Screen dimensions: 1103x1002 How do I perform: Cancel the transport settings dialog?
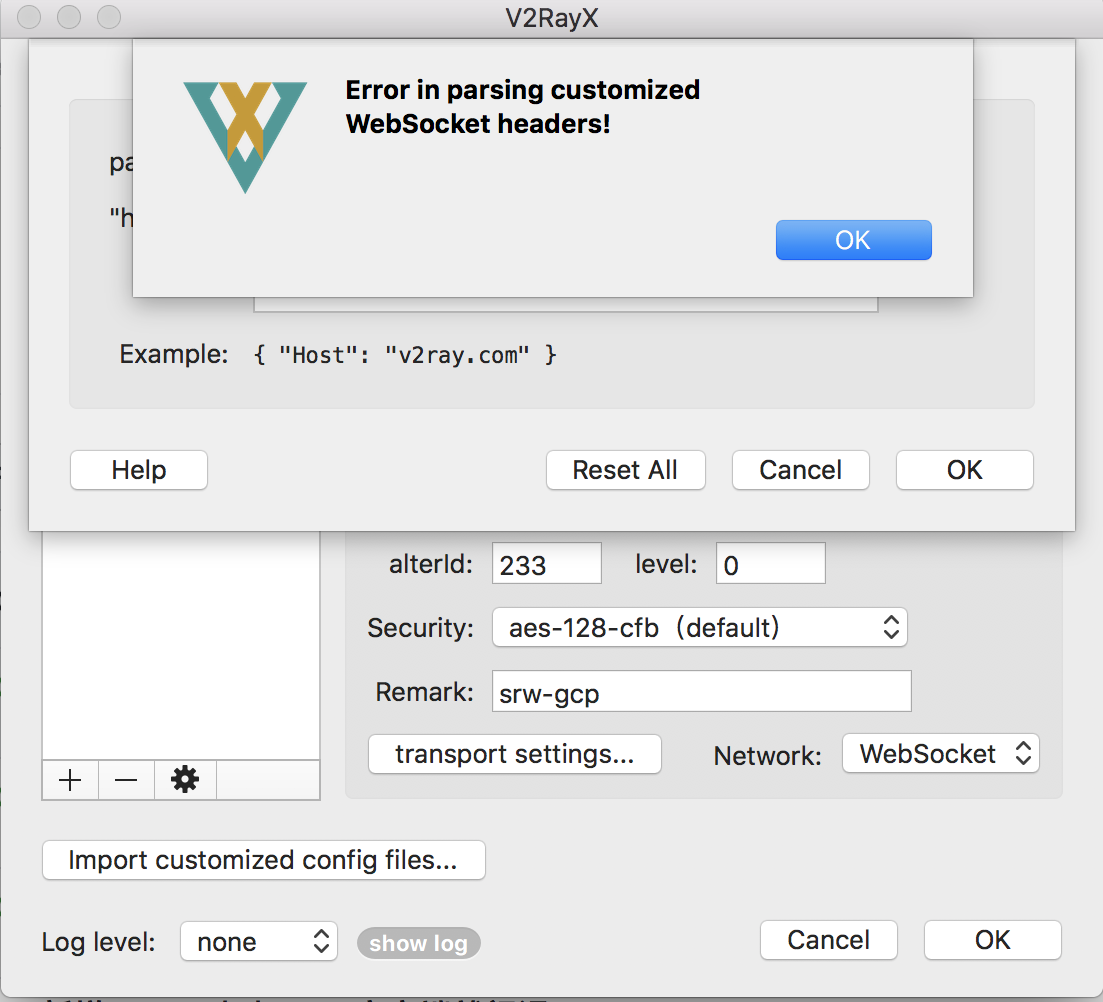(800, 470)
